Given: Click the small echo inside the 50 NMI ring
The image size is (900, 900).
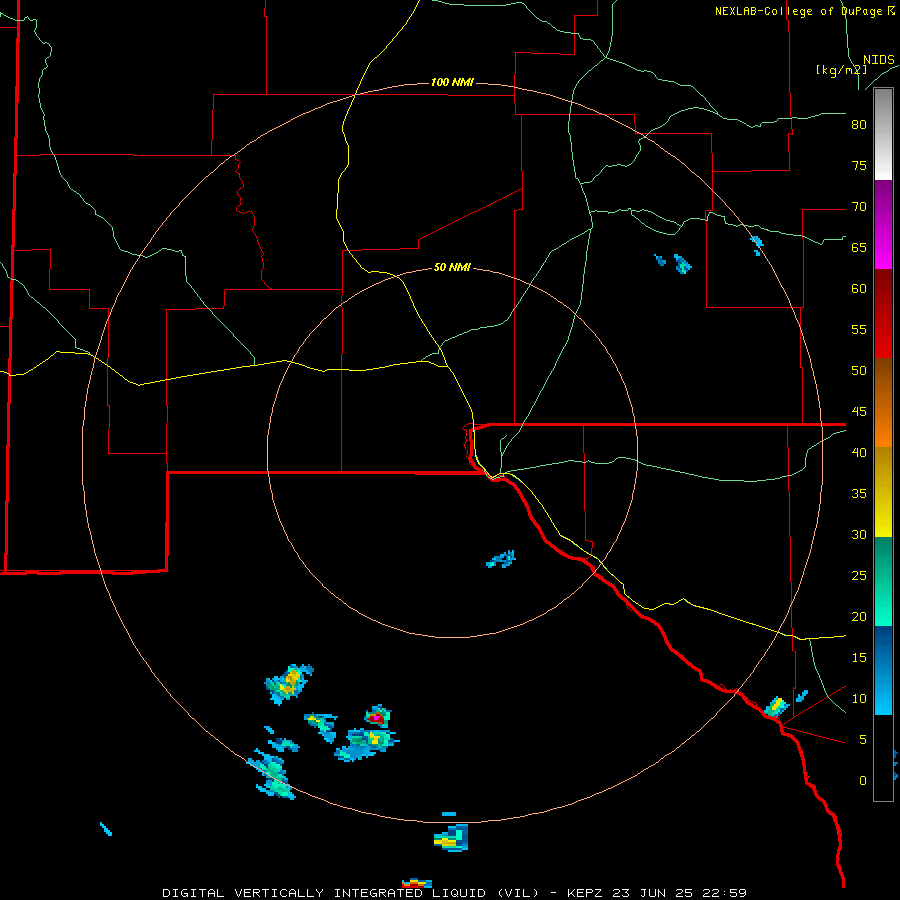Looking at the screenshot, I should click(501, 559).
